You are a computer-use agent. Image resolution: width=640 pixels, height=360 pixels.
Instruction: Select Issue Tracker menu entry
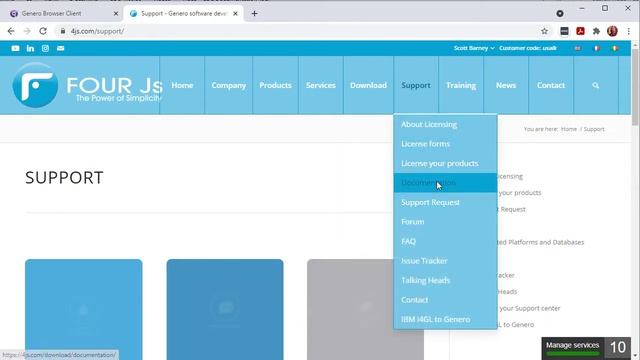pyautogui.click(x=445, y=261)
